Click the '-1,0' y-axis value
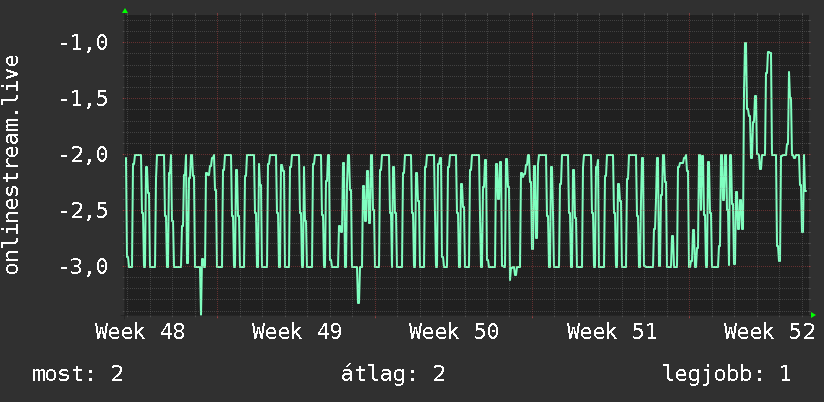 click(x=84, y=43)
